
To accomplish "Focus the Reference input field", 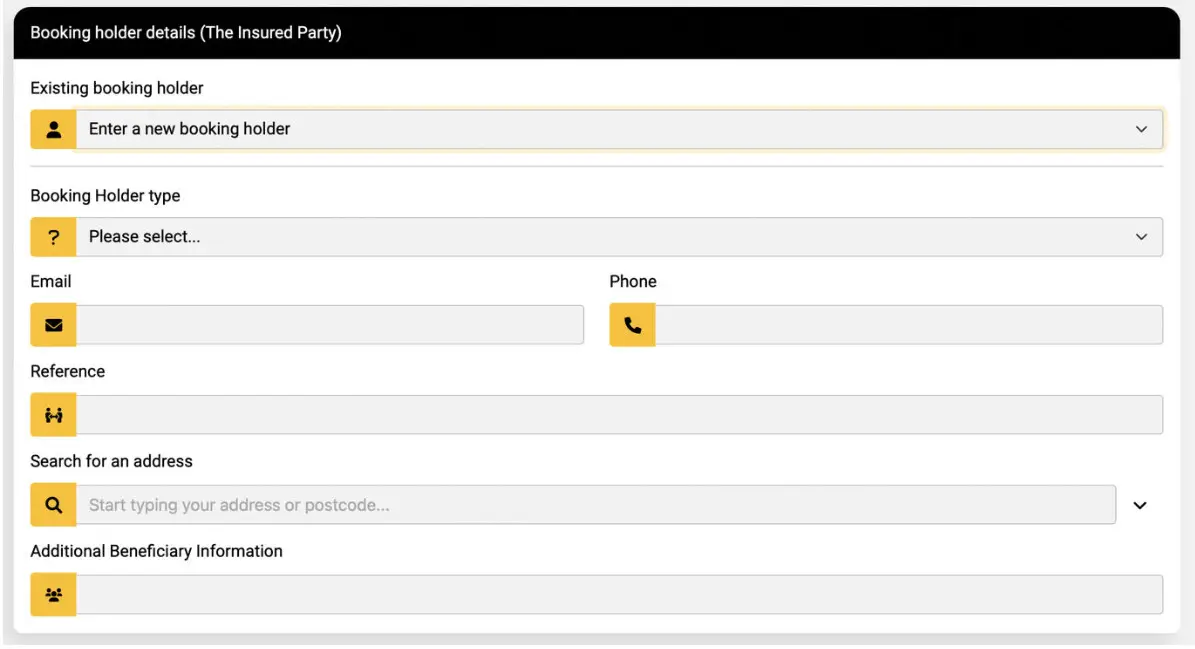I will pos(620,414).
